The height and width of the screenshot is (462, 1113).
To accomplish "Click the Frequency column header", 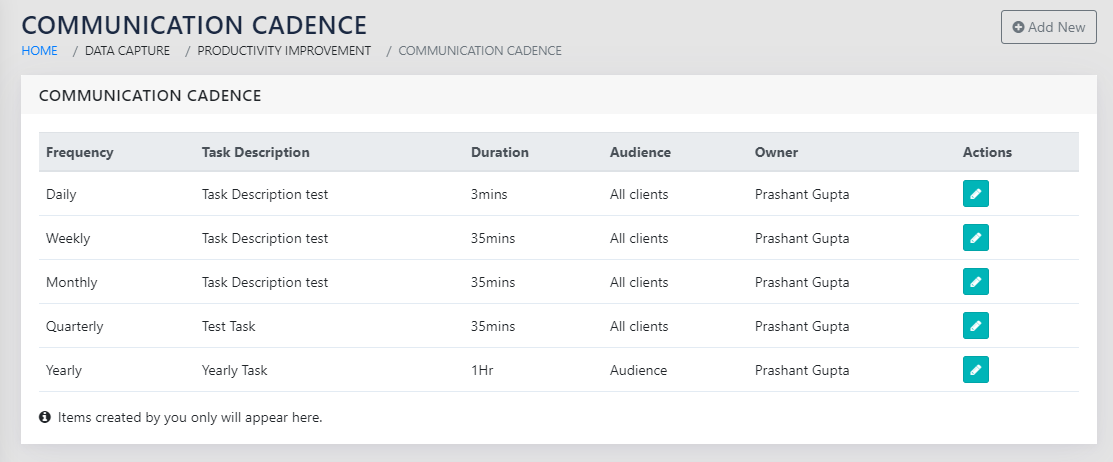I will (80, 153).
